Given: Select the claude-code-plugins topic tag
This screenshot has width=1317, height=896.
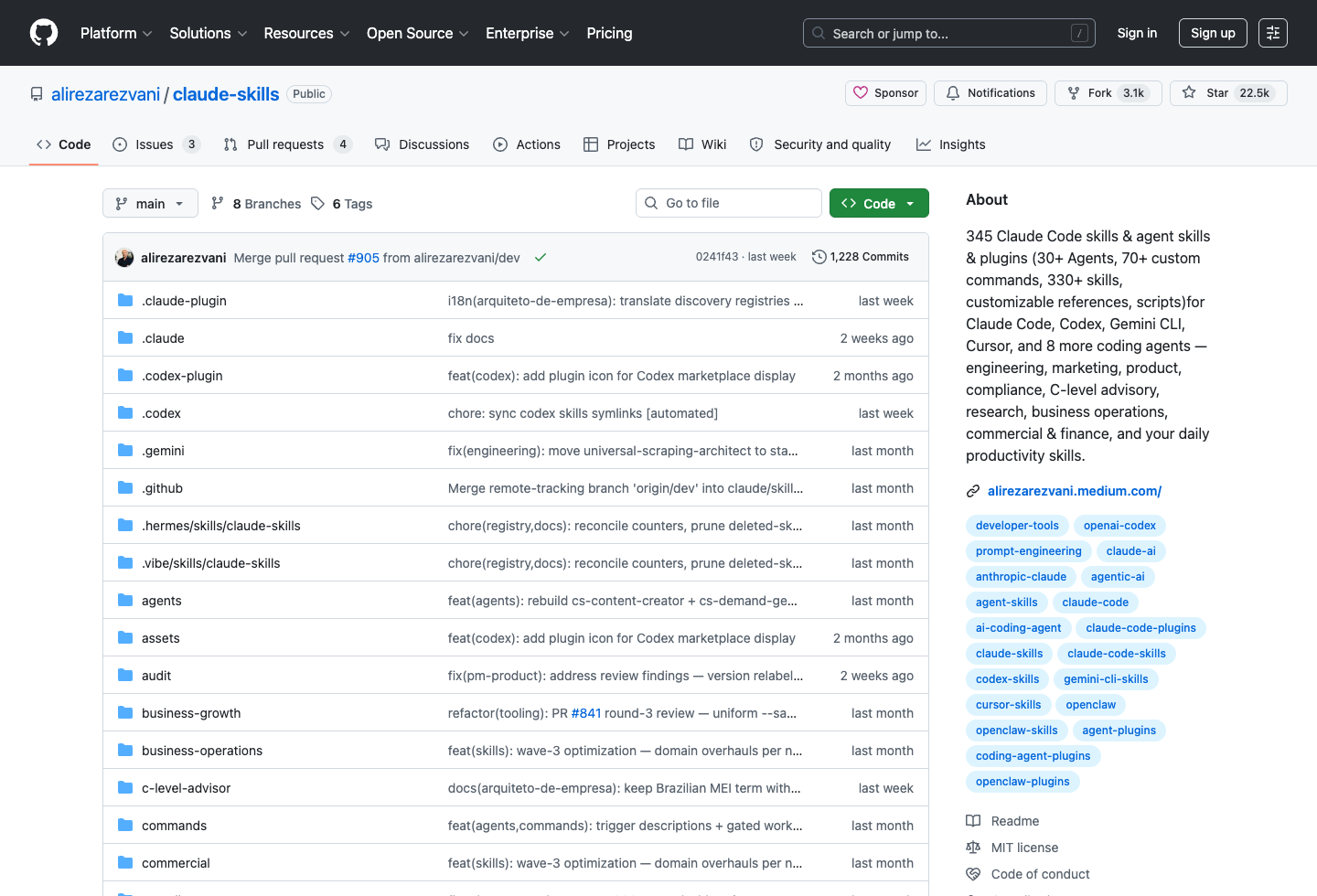Looking at the screenshot, I should click(x=1140, y=628).
